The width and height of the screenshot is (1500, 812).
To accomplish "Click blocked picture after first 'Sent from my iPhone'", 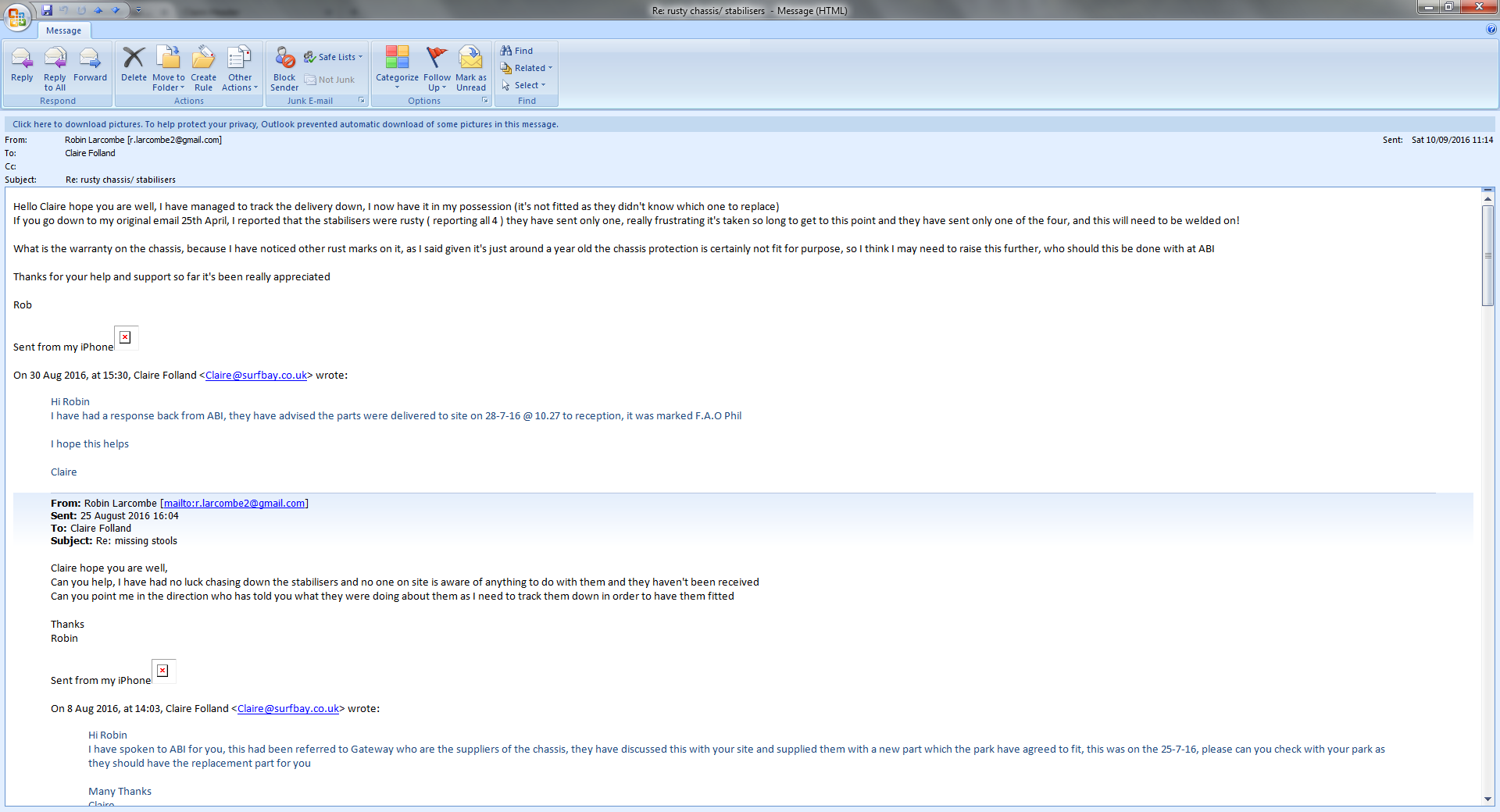I will pyautogui.click(x=126, y=337).
